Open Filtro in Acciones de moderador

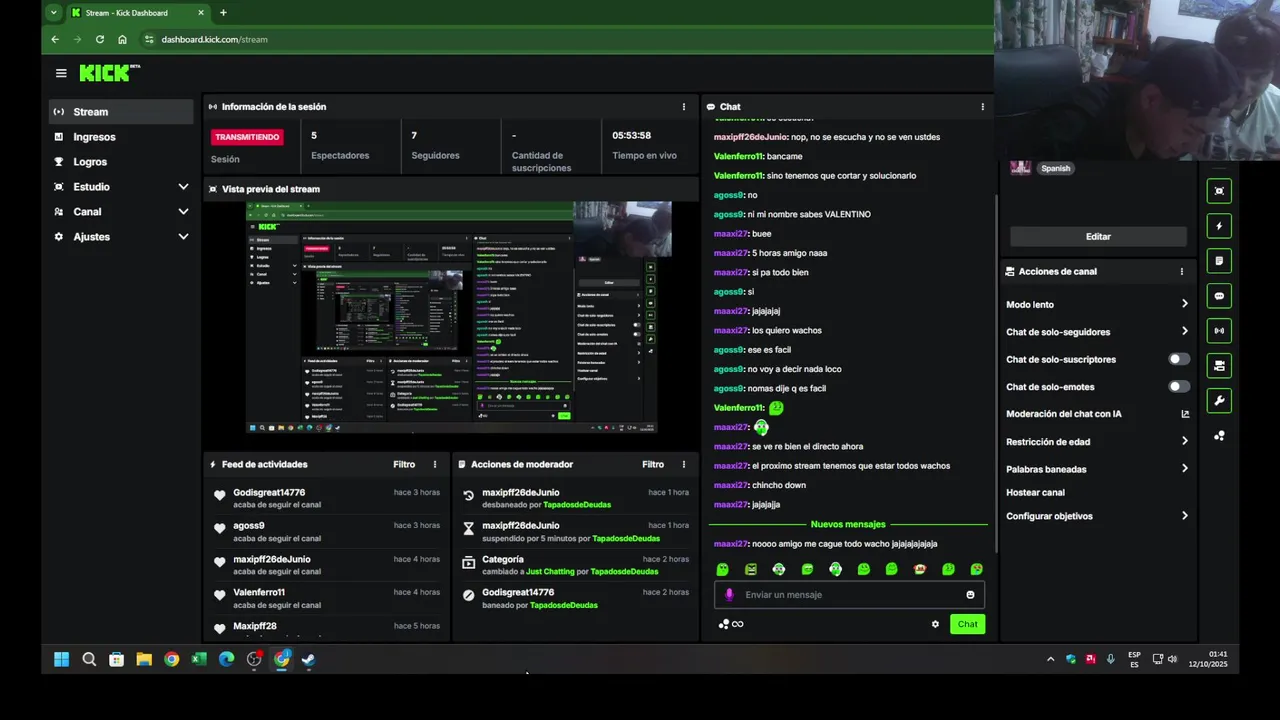653,465
